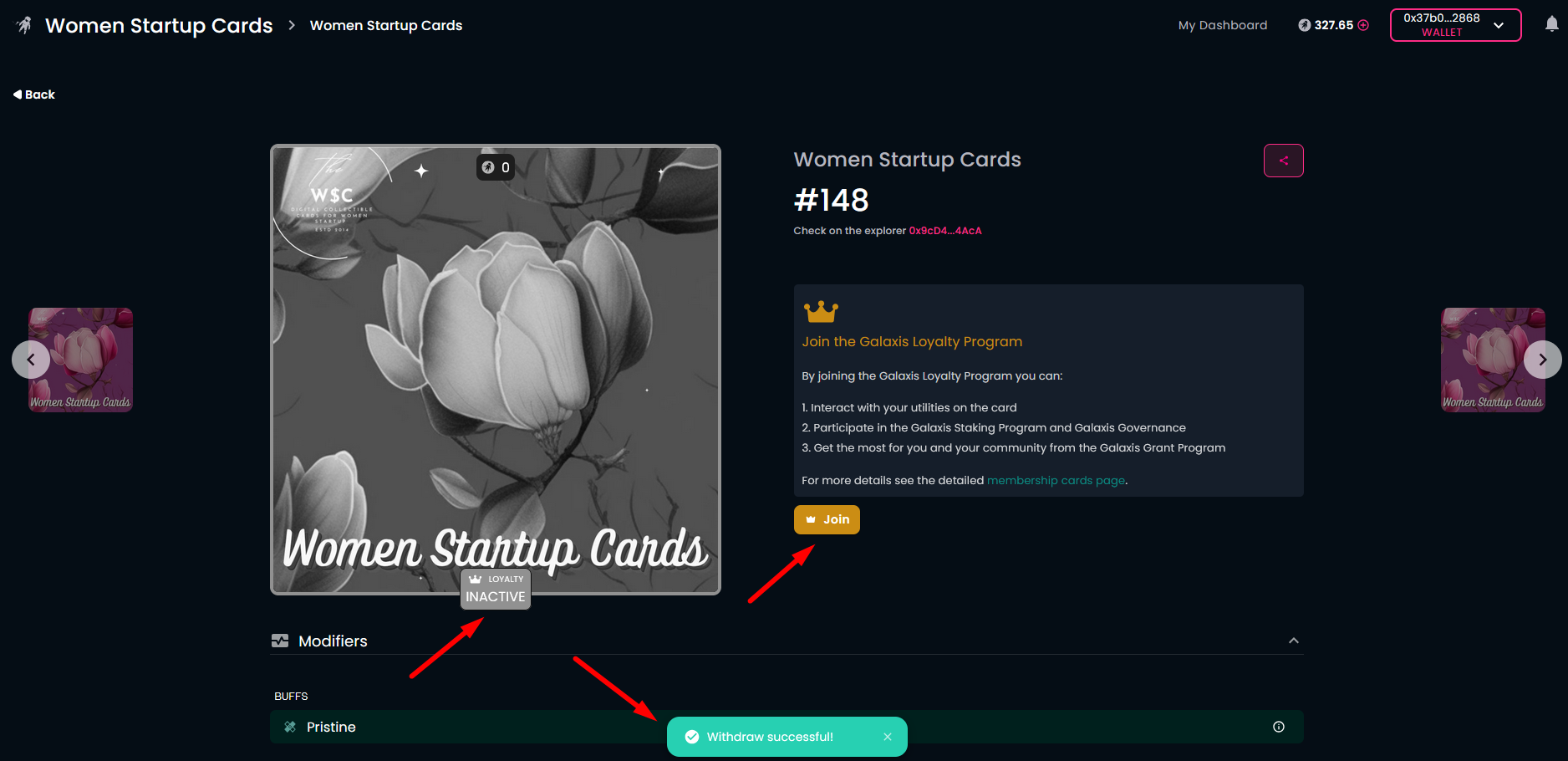Screen dimensions: 1568x761
Task: Click the Back link
Action: pos(34,94)
